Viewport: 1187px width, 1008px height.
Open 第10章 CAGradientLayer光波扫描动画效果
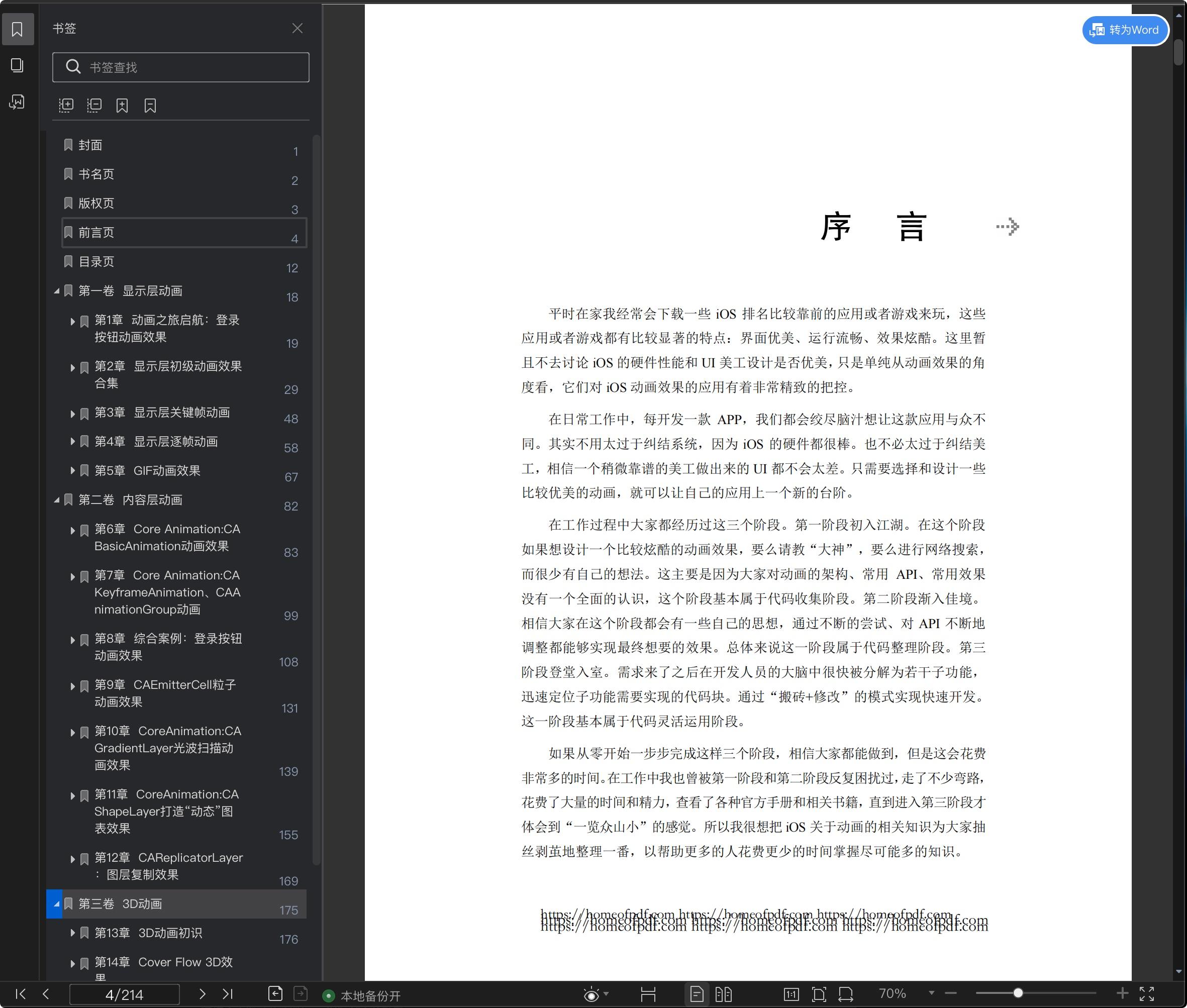(x=167, y=748)
